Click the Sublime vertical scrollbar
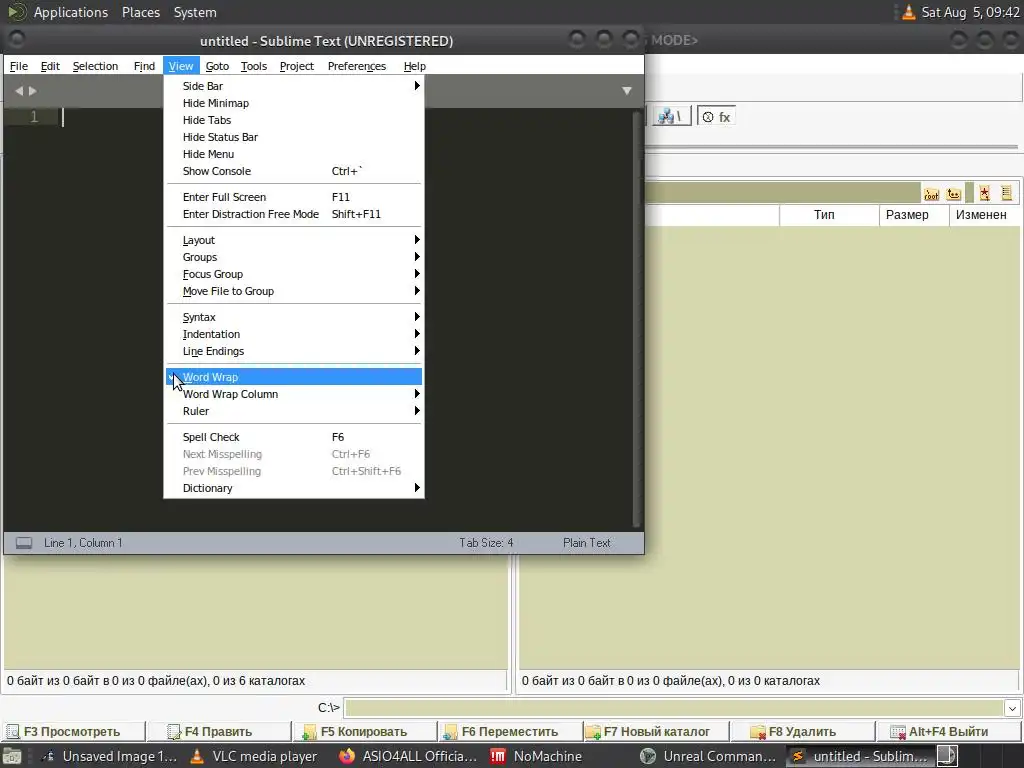Screen dimensions: 1024x768 tap(637, 319)
